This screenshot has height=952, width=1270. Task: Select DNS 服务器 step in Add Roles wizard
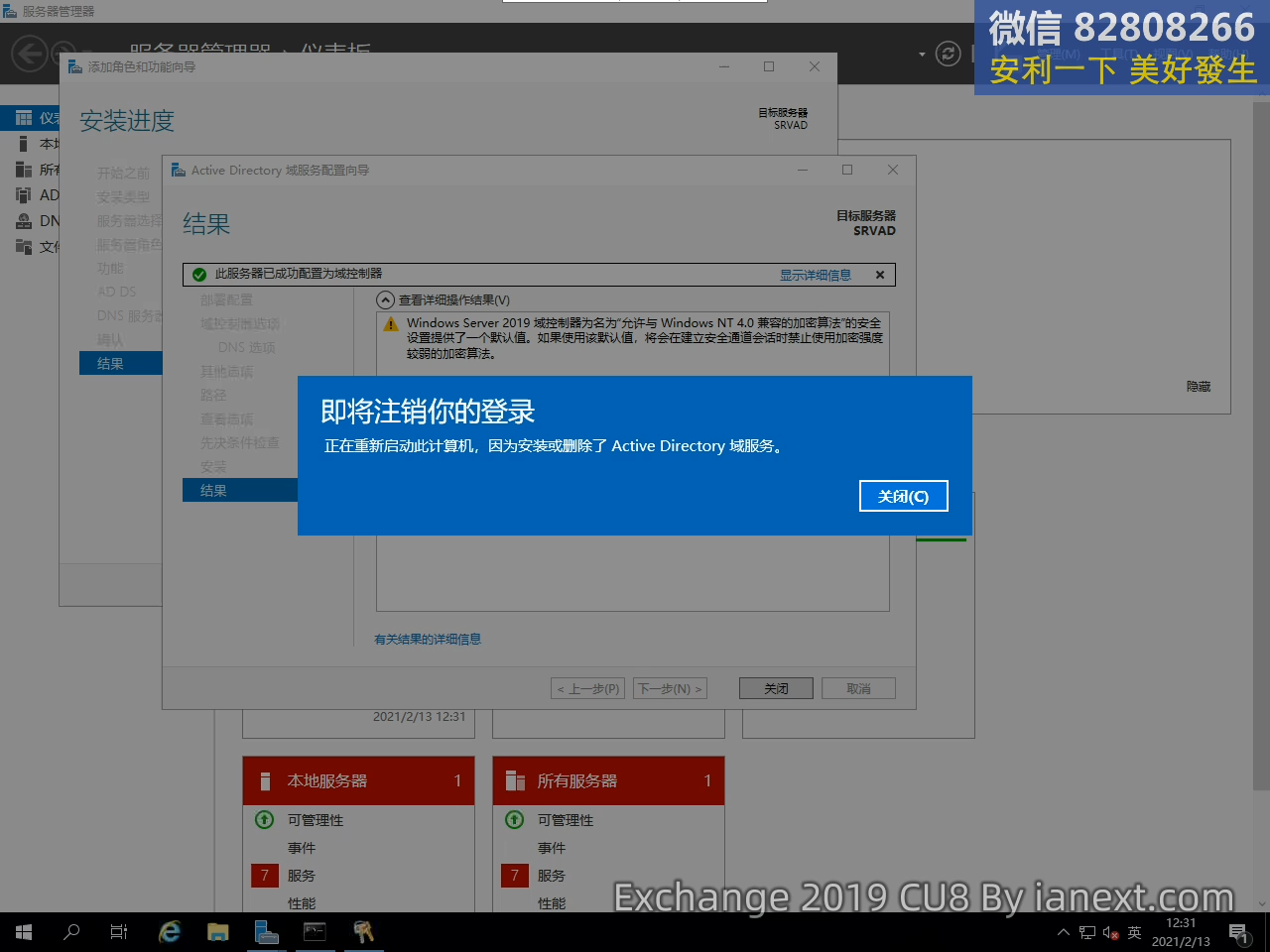click(129, 315)
